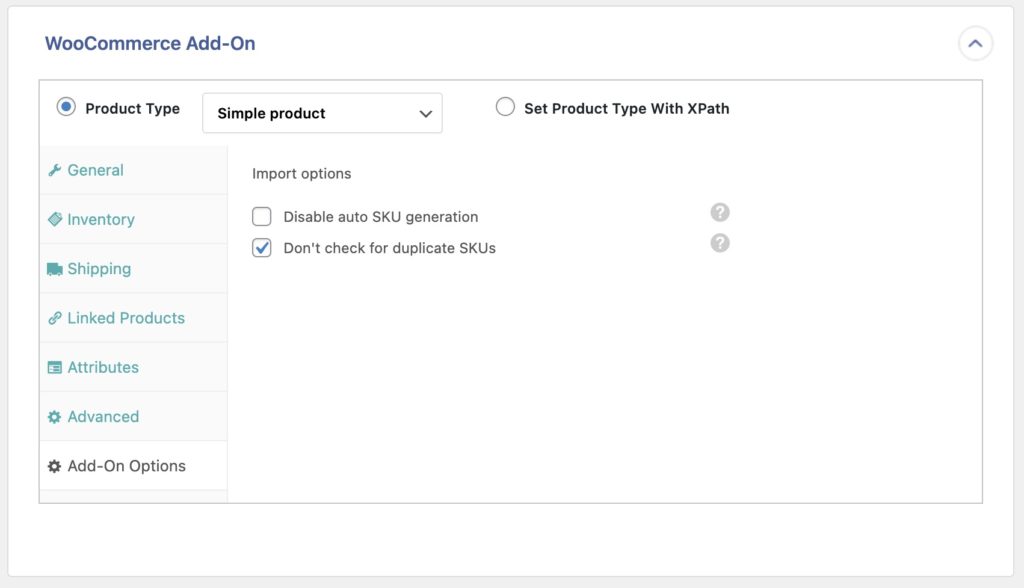This screenshot has width=1024, height=588.
Task: Click the truck icon beside Shipping
Action: click(57, 268)
